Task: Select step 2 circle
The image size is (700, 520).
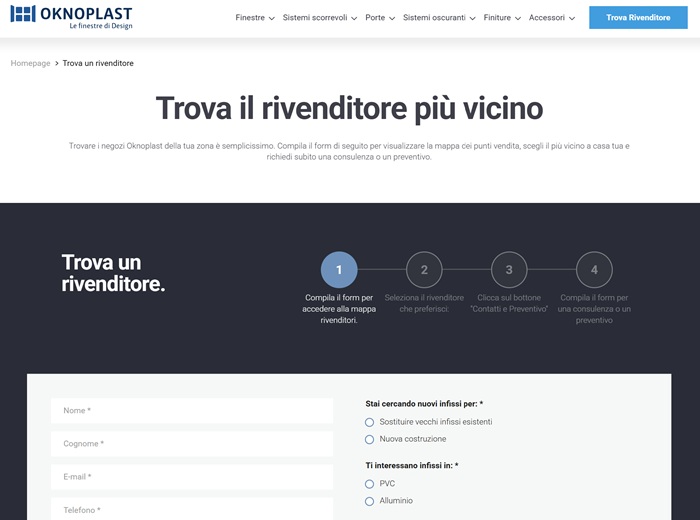Action: tap(424, 270)
